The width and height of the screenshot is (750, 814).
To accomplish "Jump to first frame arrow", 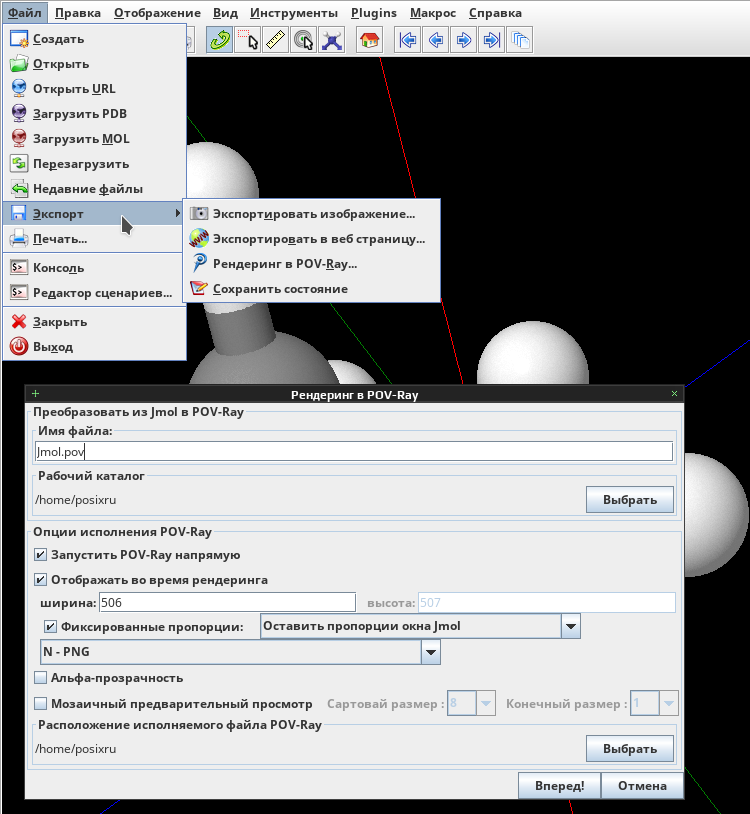I will [407, 40].
